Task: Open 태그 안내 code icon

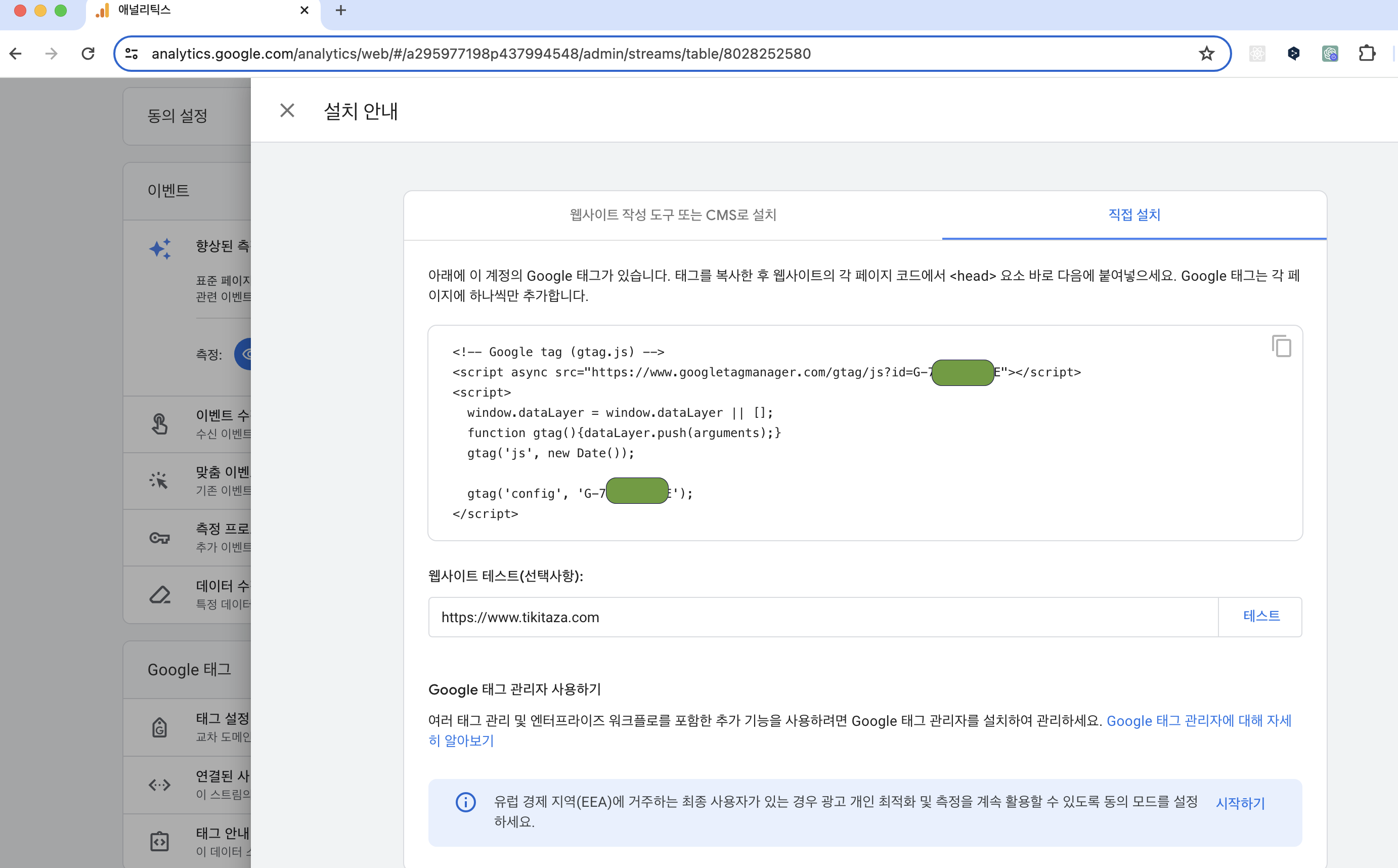Action: pos(159,842)
